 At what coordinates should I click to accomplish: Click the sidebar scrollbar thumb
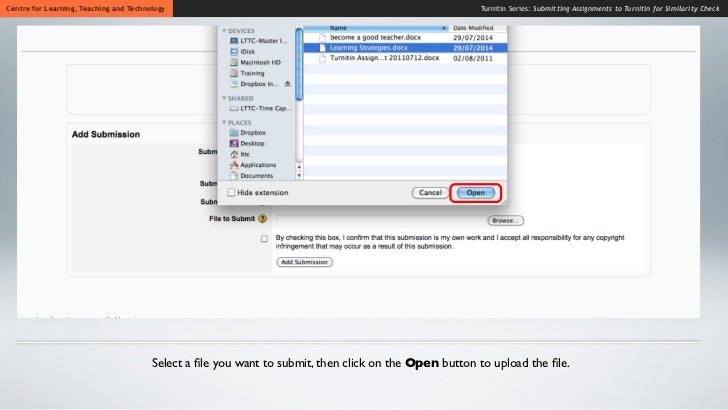[x=299, y=64]
